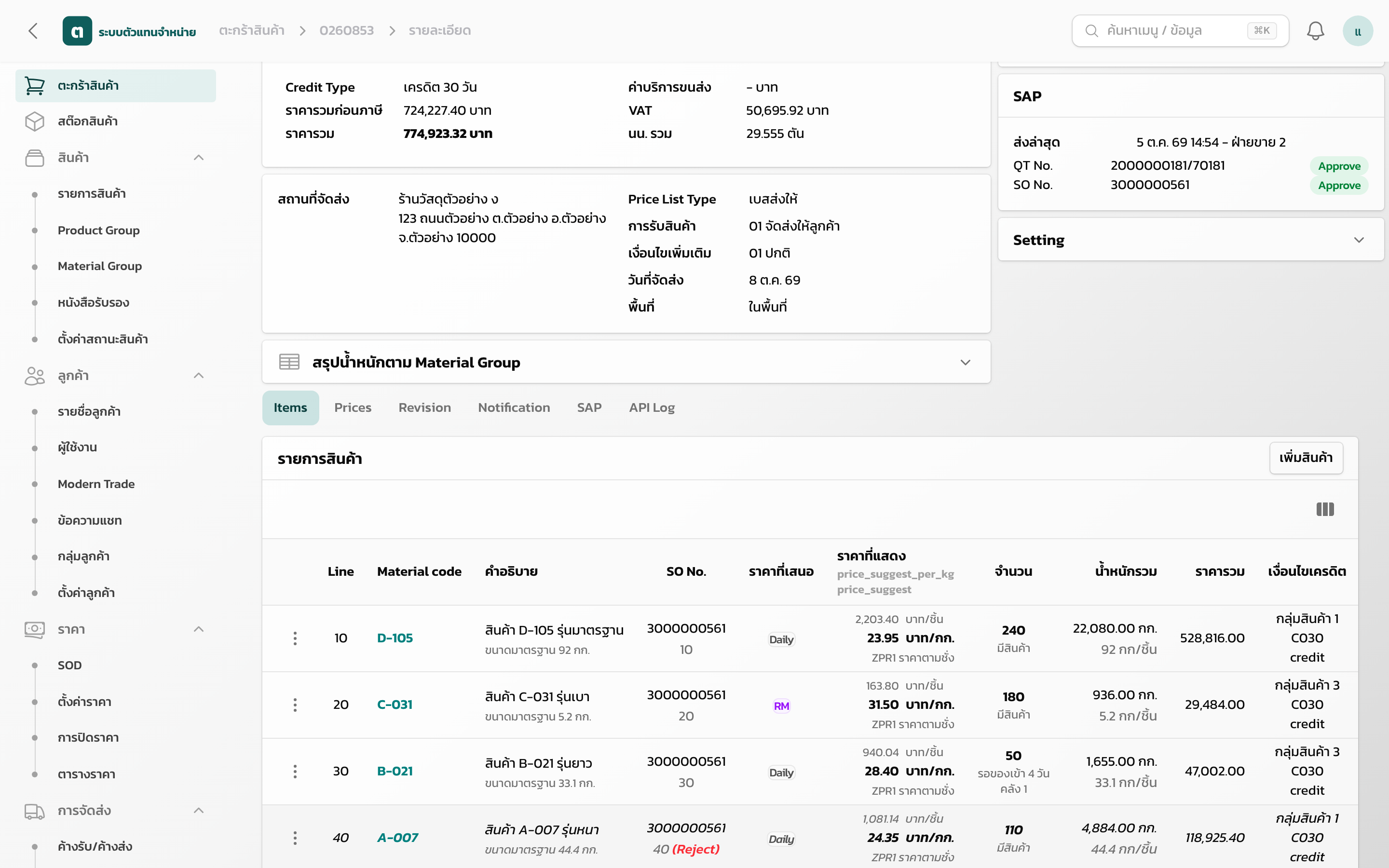Open material code B-021 link
1389x868 pixels.
[x=395, y=772]
